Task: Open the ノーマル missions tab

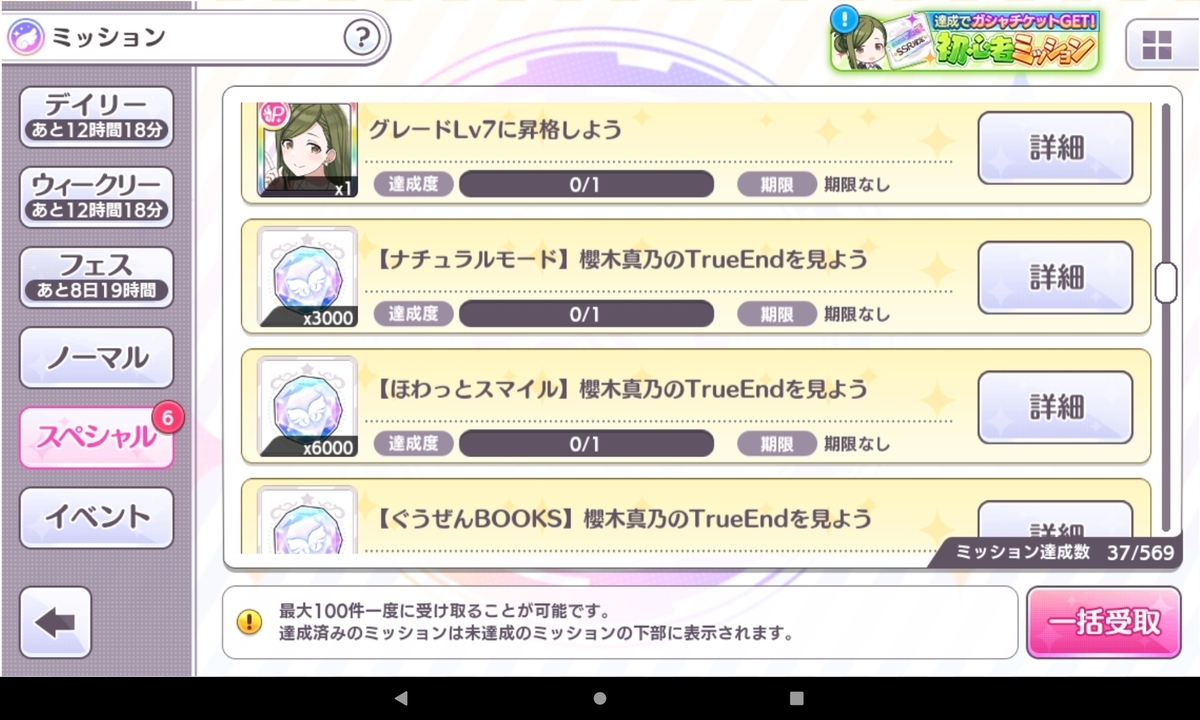Action: (x=96, y=357)
